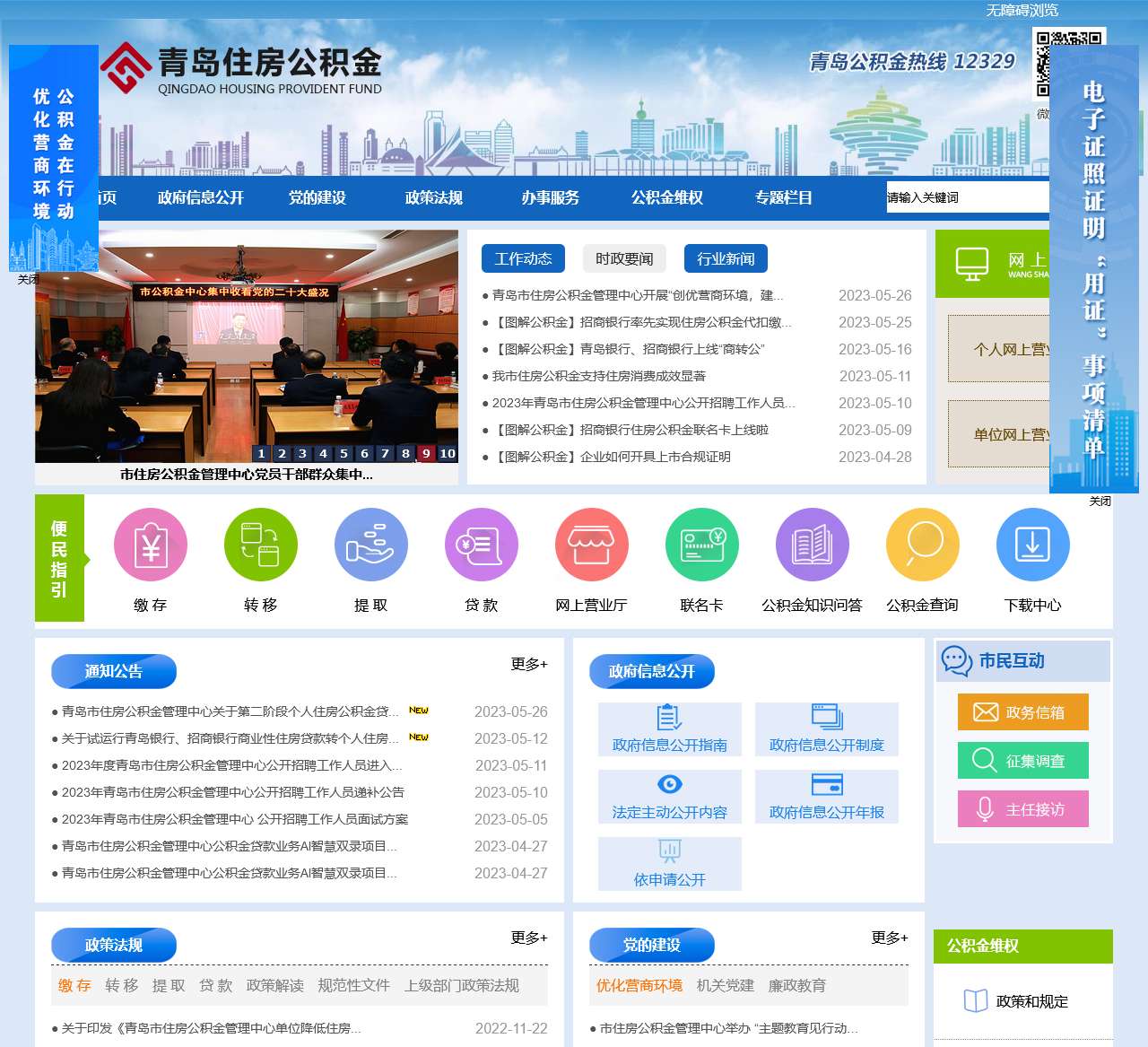Open 公积金查询 magnifier icon
This screenshot has height=1047, width=1148.
922,544
